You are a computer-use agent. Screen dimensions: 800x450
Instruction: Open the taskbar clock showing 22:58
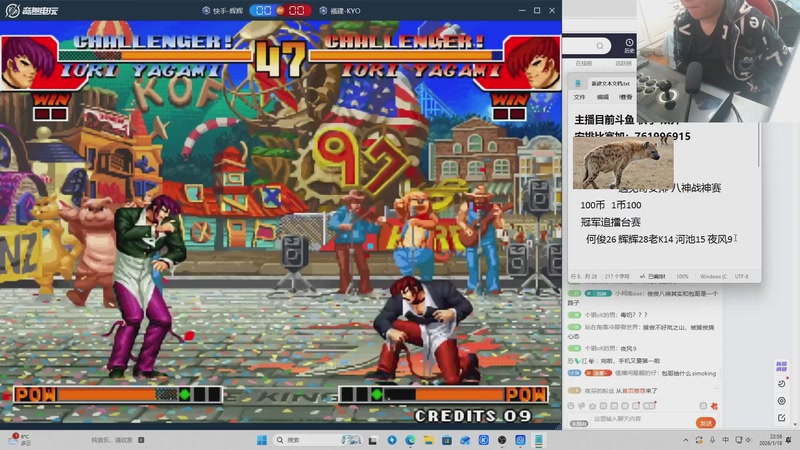tap(770, 440)
